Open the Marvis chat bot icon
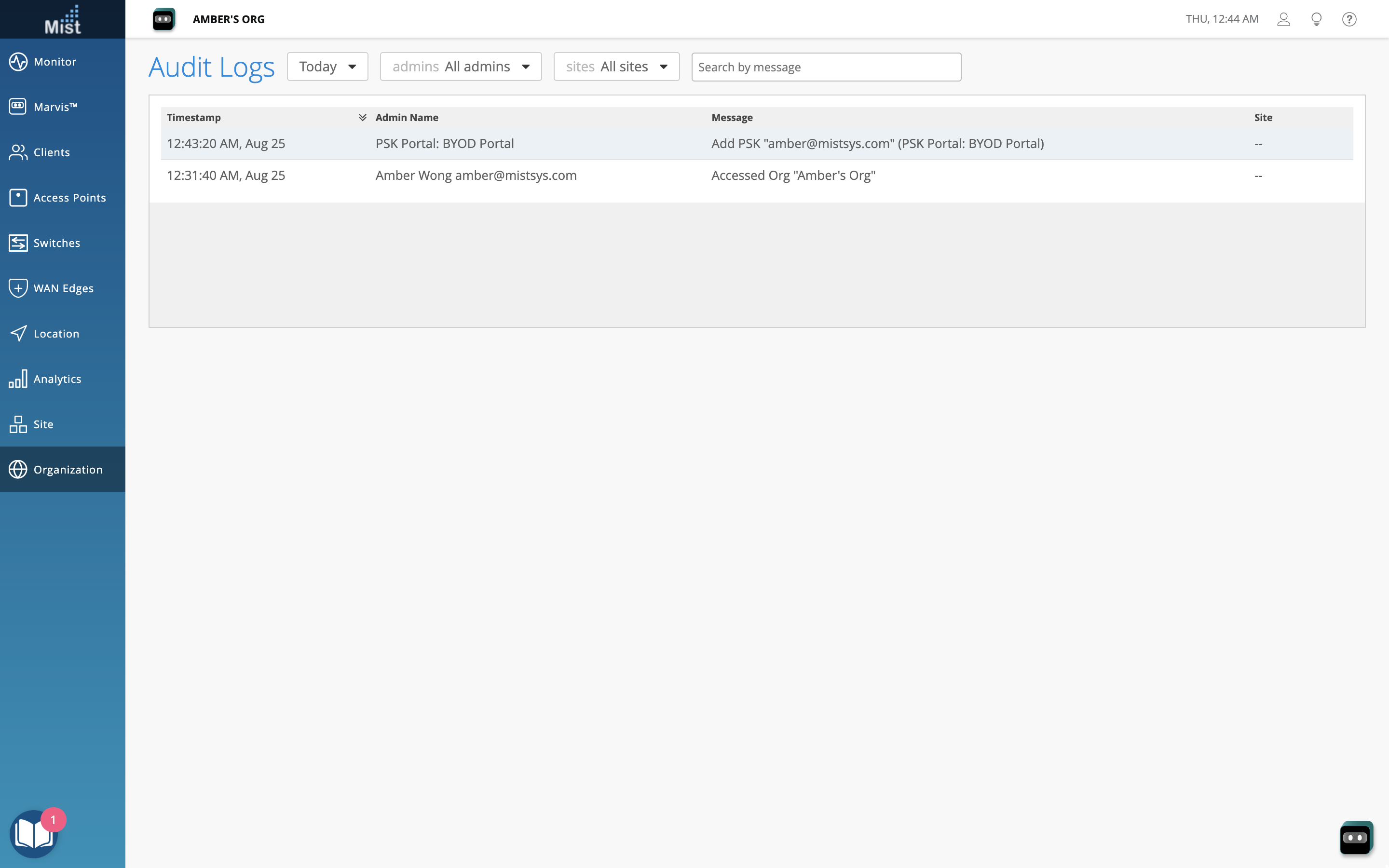The width and height of the screenshot is (1389, 868). [x=1356, y=837]
